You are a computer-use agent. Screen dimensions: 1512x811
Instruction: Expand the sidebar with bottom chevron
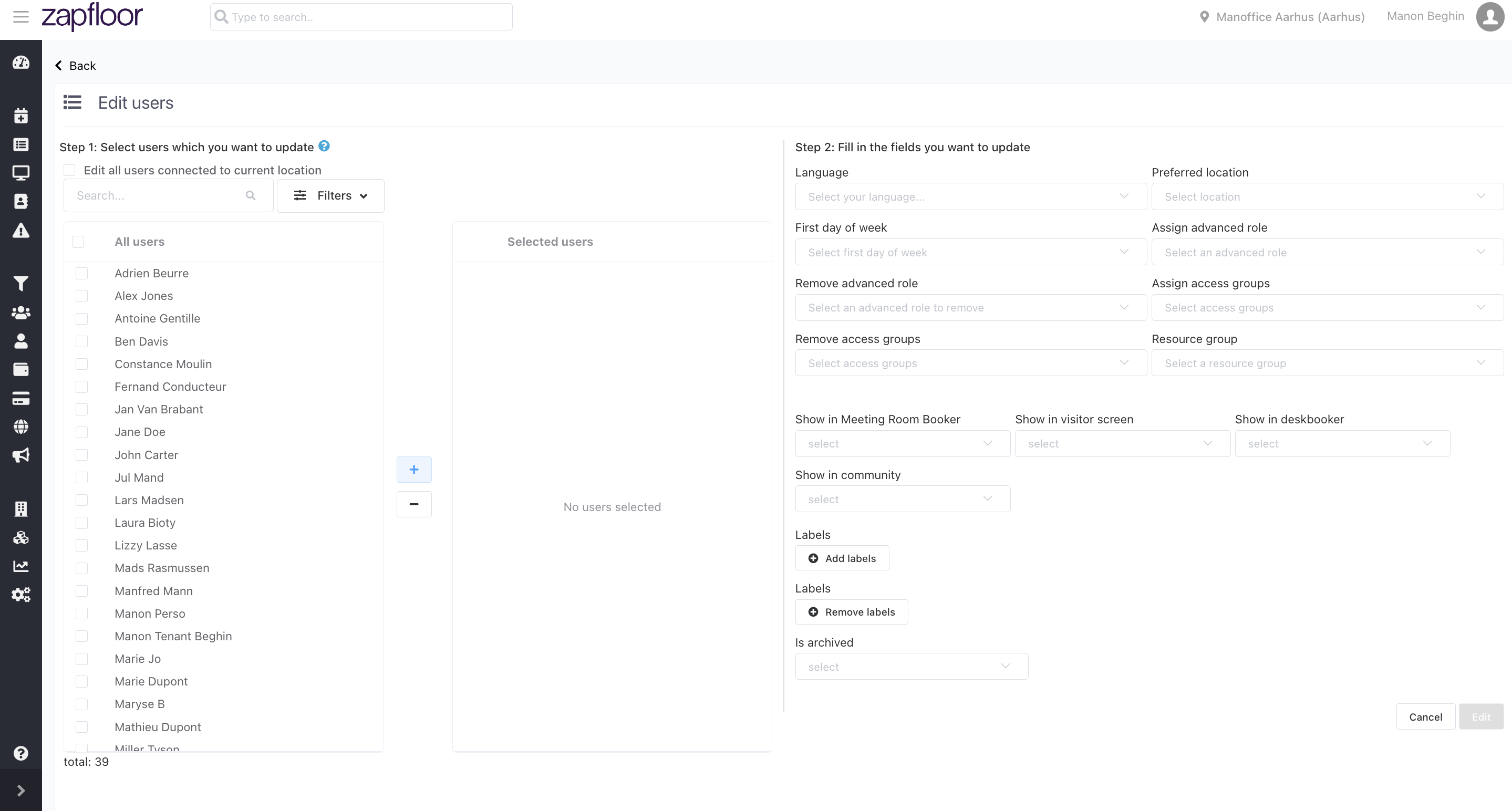[21, 791]
